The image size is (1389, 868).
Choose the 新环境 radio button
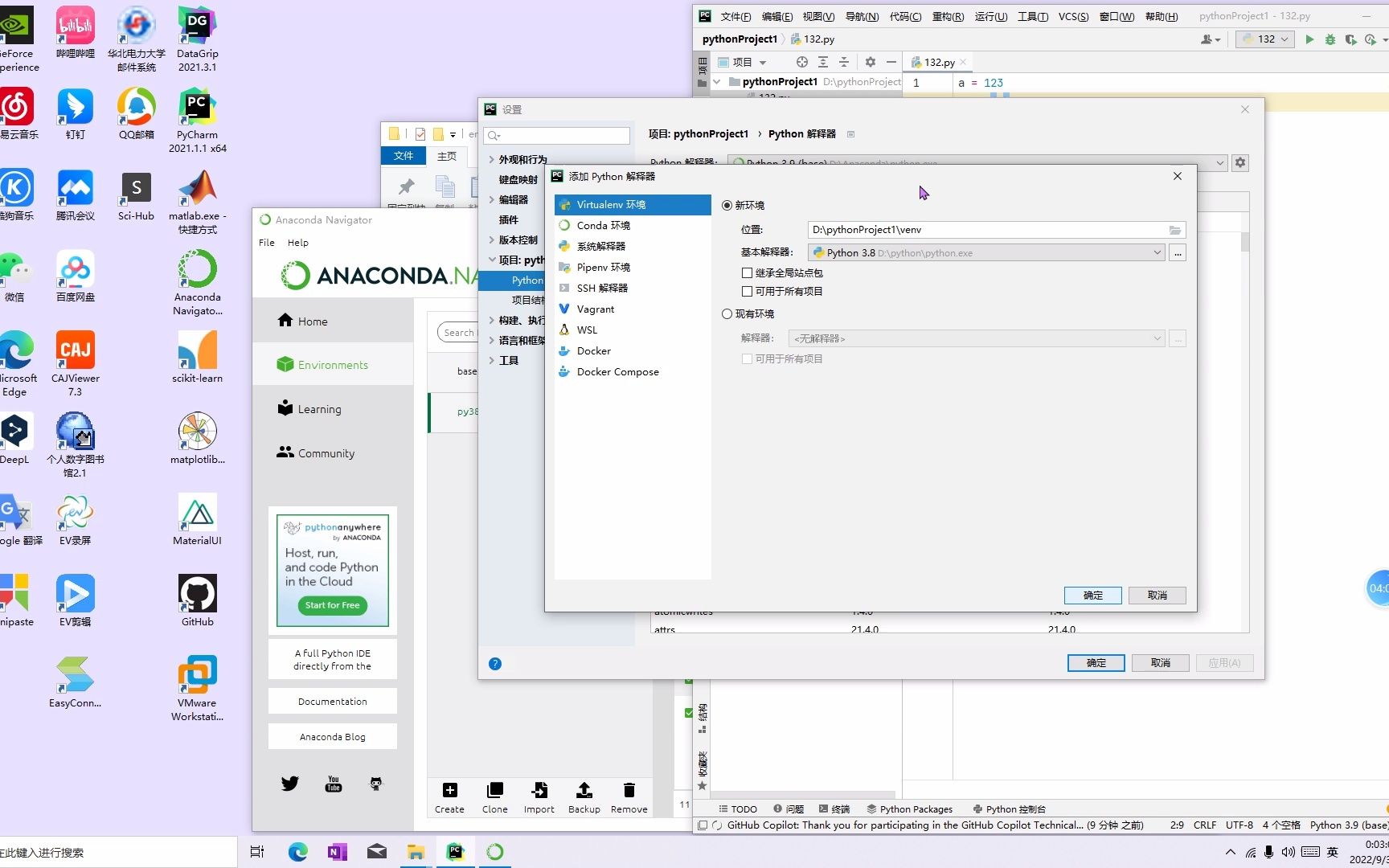tap(727, 206)
